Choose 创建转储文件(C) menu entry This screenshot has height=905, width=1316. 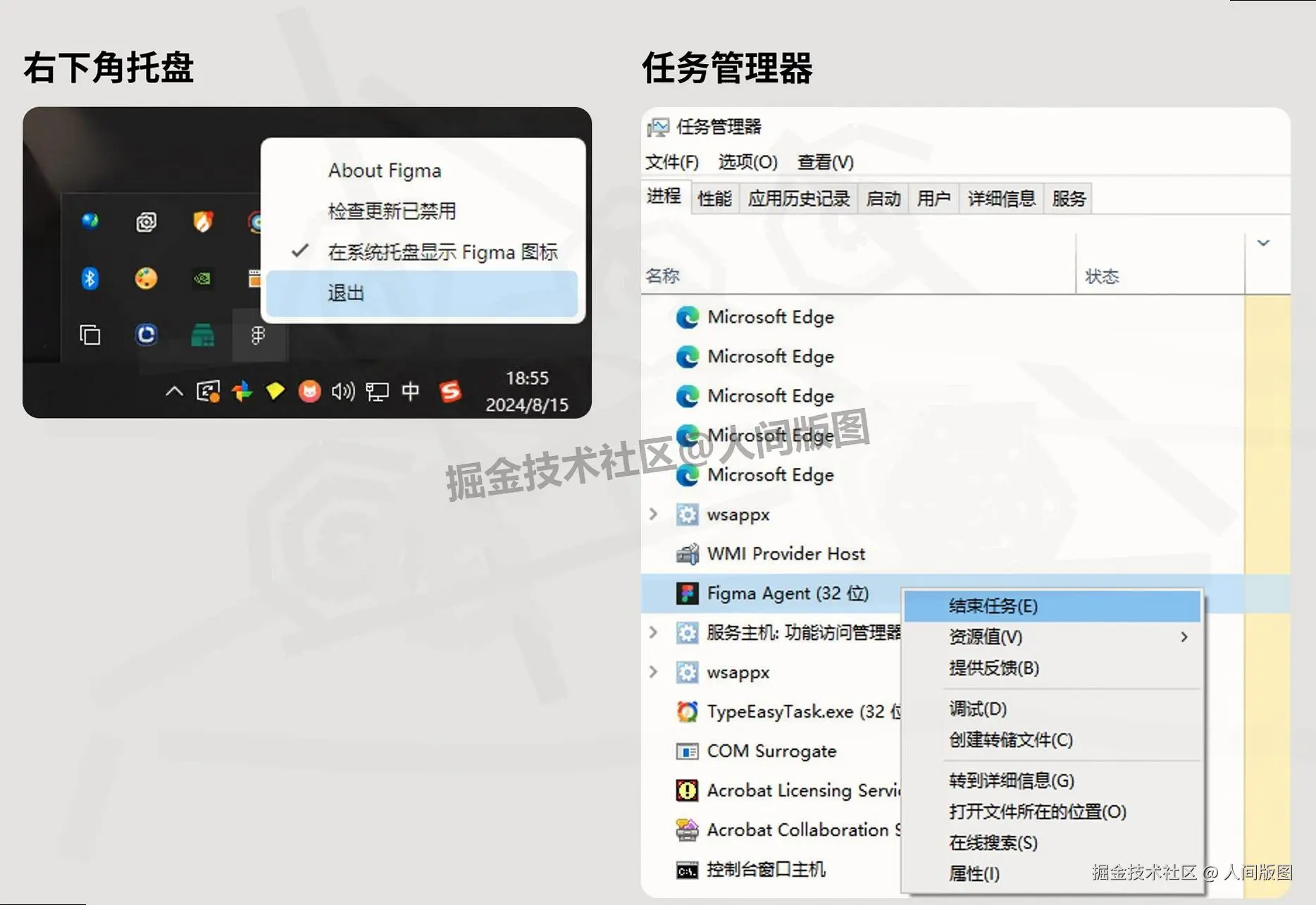(1053, 740)
